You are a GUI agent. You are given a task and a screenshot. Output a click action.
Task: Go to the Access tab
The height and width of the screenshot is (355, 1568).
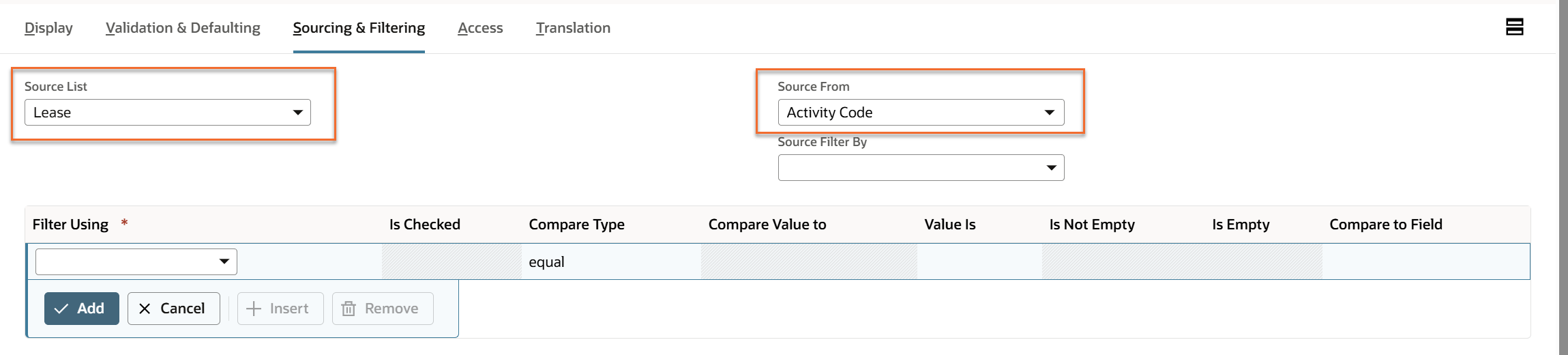[x=480, y=28]
